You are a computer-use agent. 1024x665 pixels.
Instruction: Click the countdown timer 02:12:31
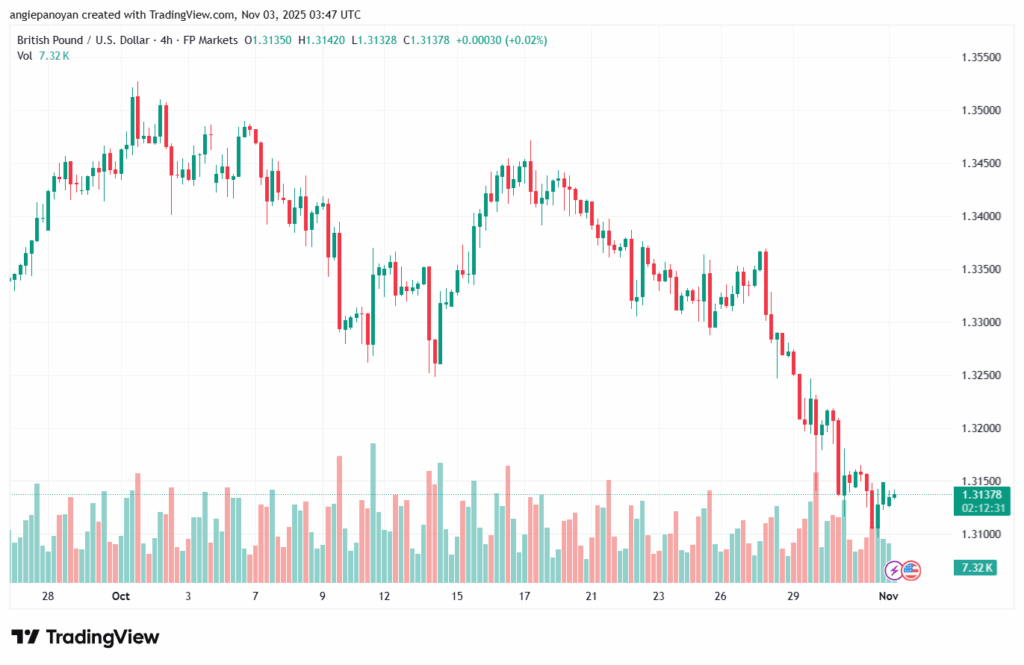[x=975, y=508]
